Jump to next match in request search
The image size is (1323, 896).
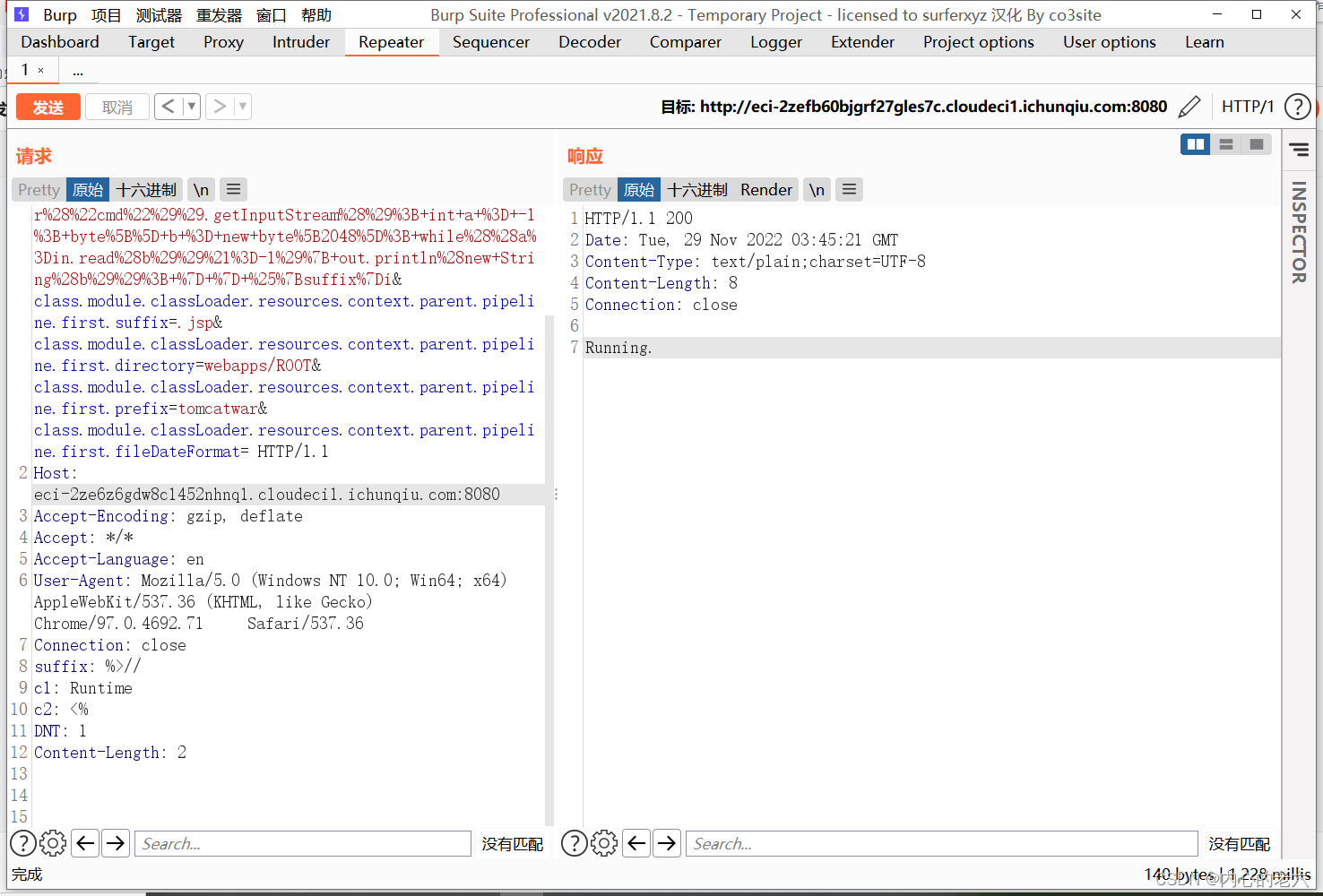[x=116, y=843]
